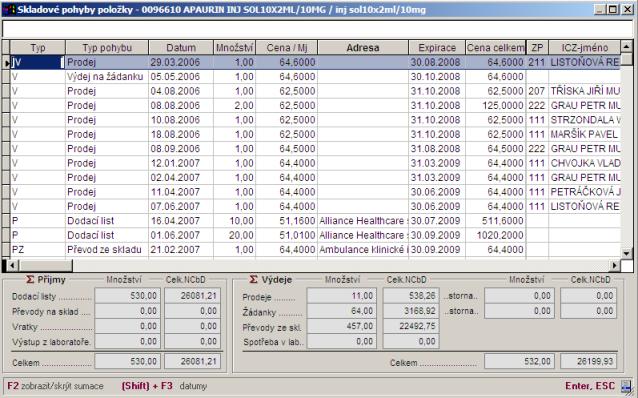The height and width of the screenshot is (398, 638).
Task: Click Dodací listy Celk.NCbD field 26081,21
Action: click(x=192, y=295)
